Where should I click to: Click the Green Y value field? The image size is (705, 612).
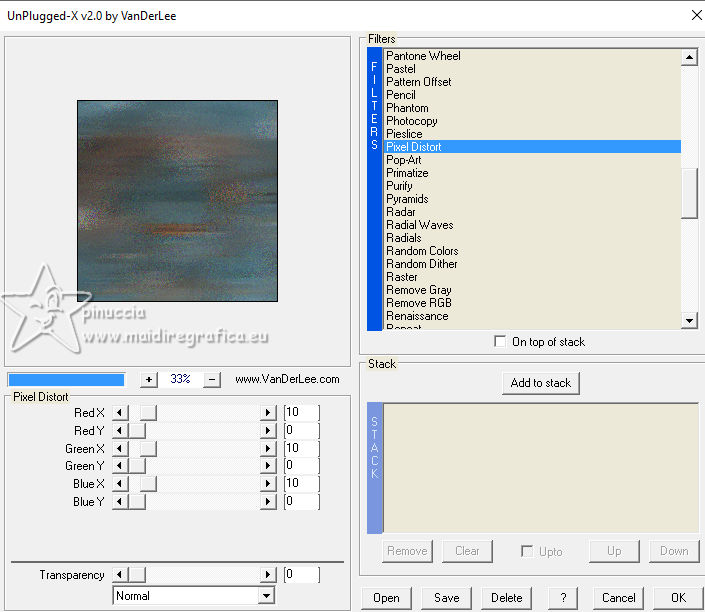click(302, 465)
